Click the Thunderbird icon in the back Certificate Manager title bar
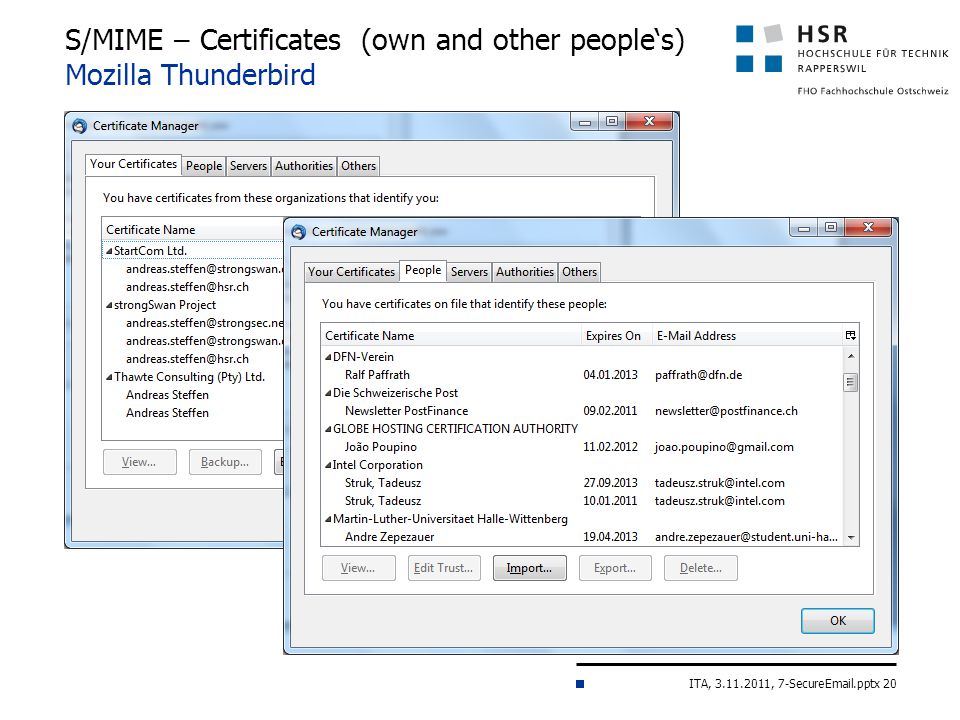This screenshot has height=720, width=960. [80, 126]
